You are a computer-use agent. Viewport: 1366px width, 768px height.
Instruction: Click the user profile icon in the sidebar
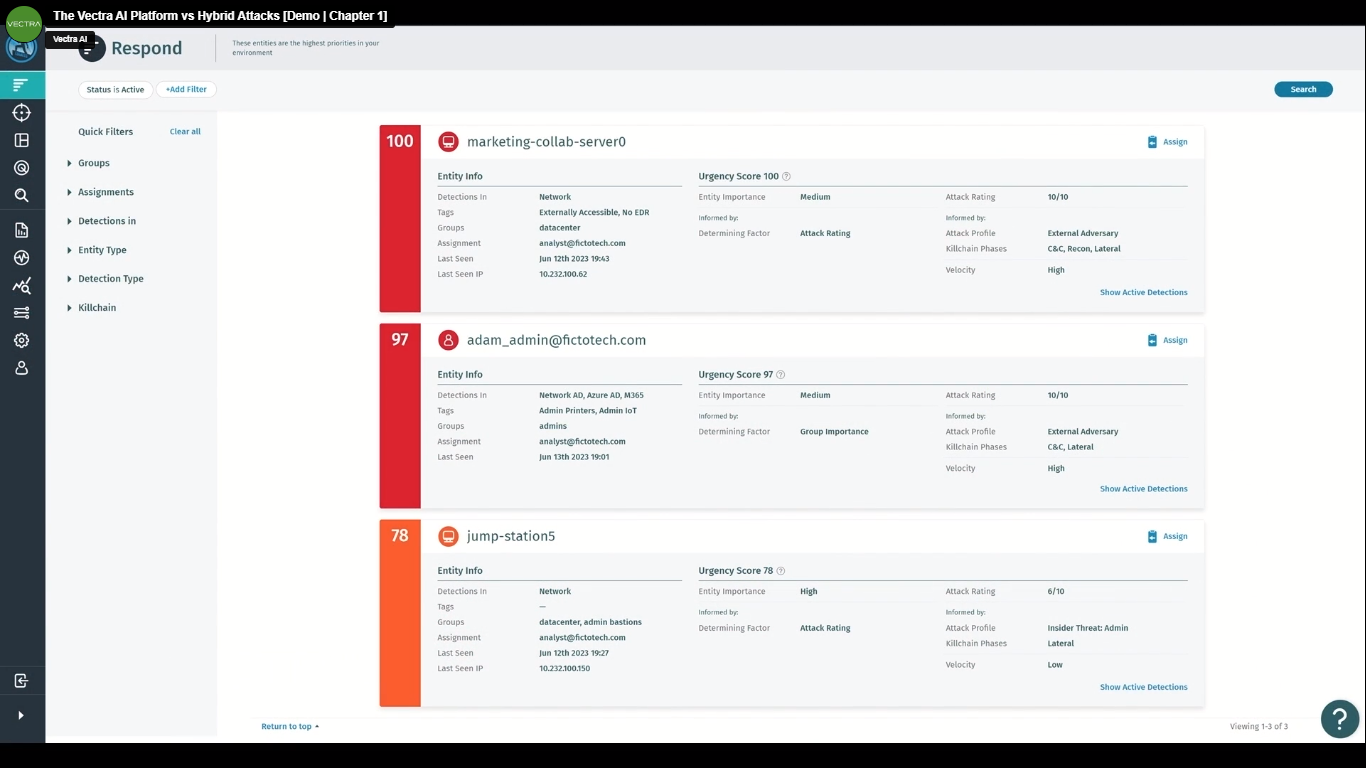(x=22, y=368)
